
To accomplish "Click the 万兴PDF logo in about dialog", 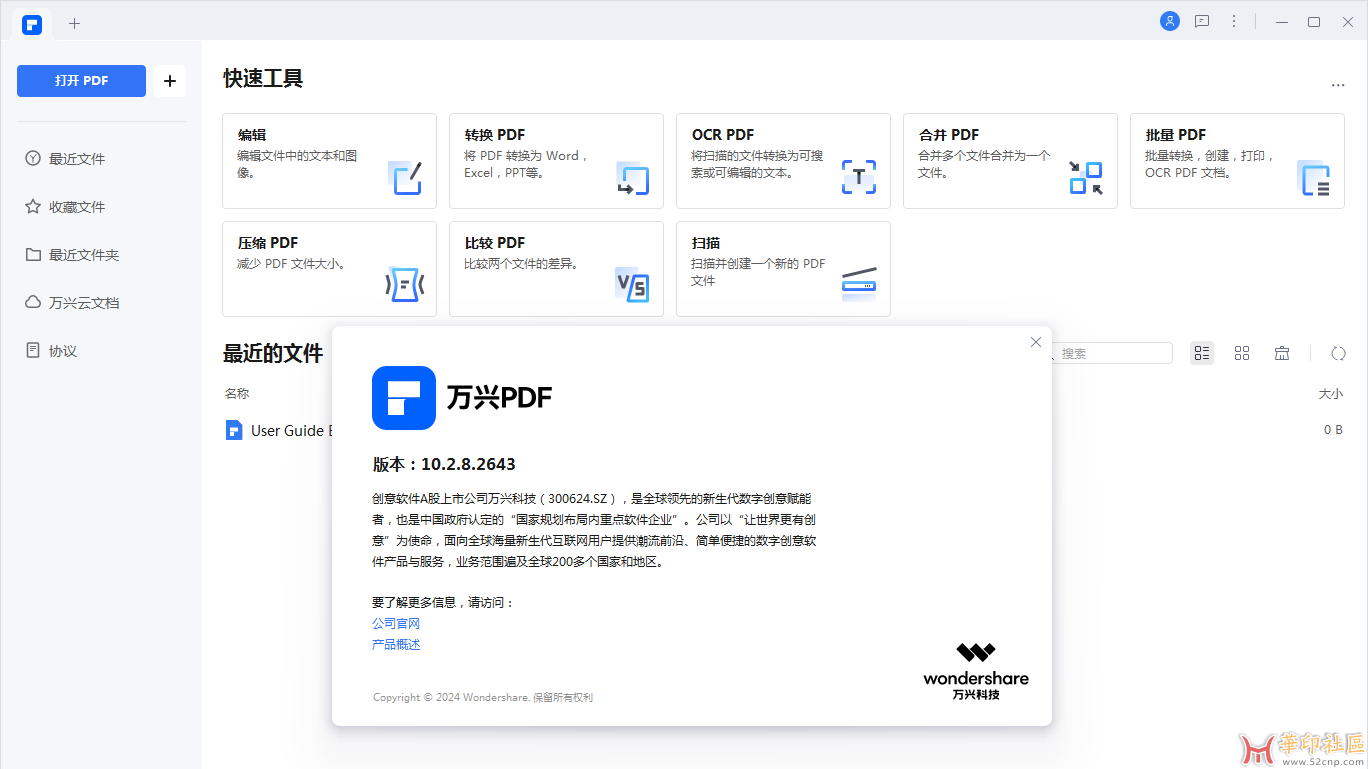I will click(x=404, y=398).
